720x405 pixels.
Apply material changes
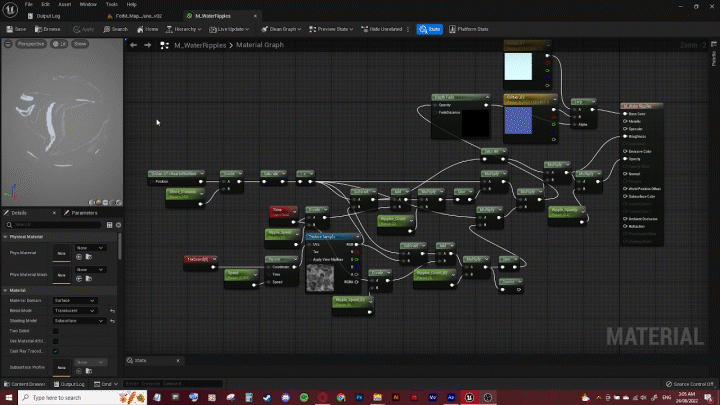coord(84,29)
